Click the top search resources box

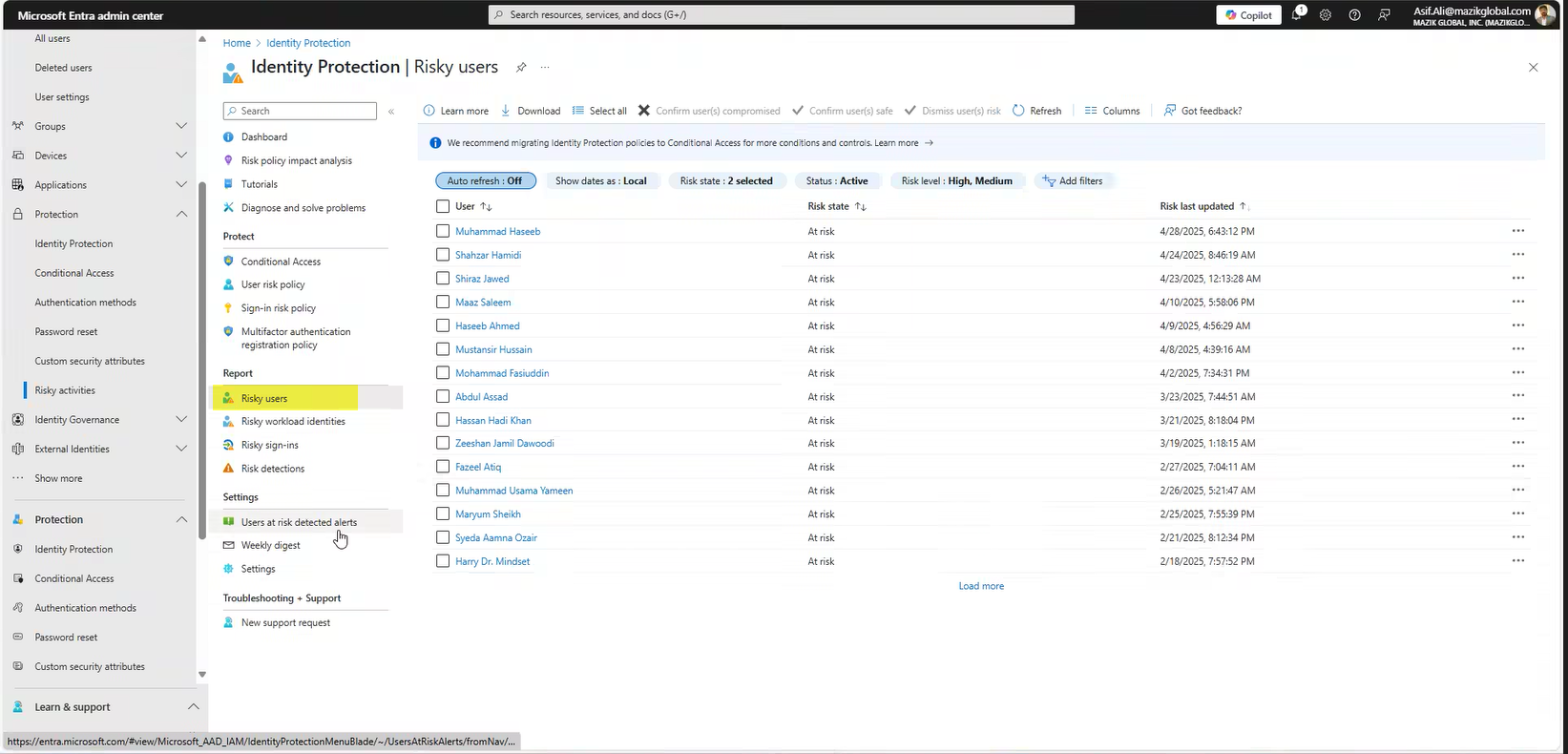tap(782, 15)
